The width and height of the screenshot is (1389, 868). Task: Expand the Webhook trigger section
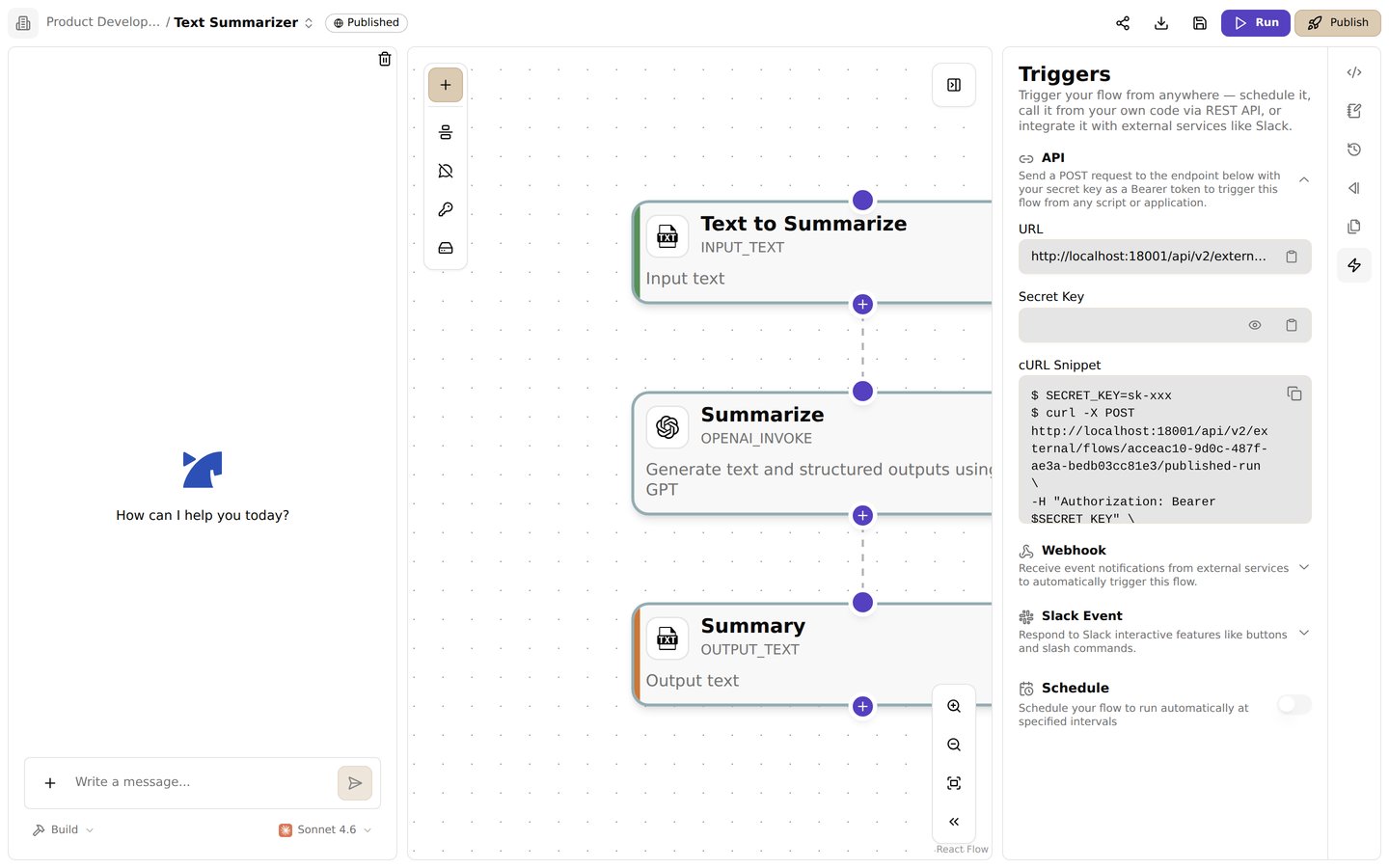1304,567
